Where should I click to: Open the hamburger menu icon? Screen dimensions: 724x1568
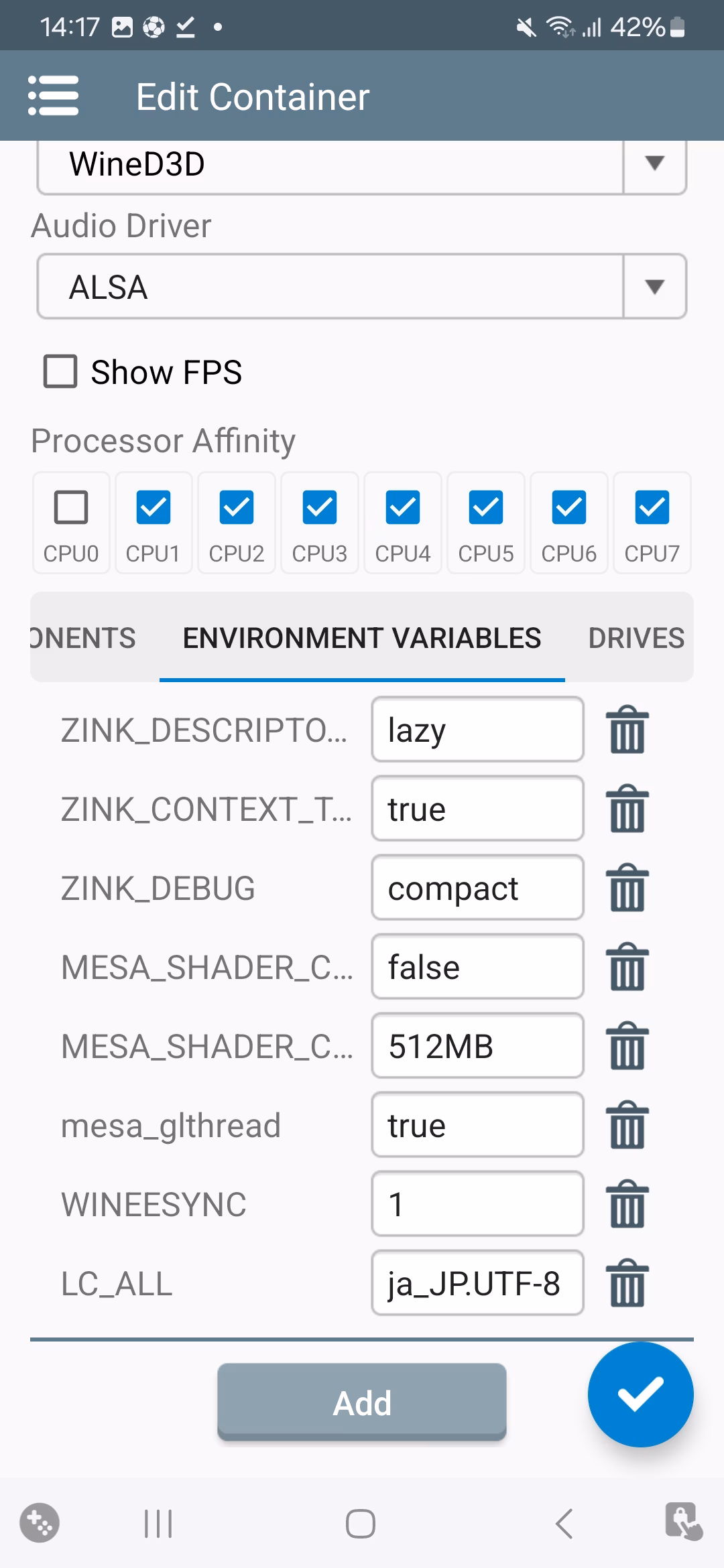[54, 96]
